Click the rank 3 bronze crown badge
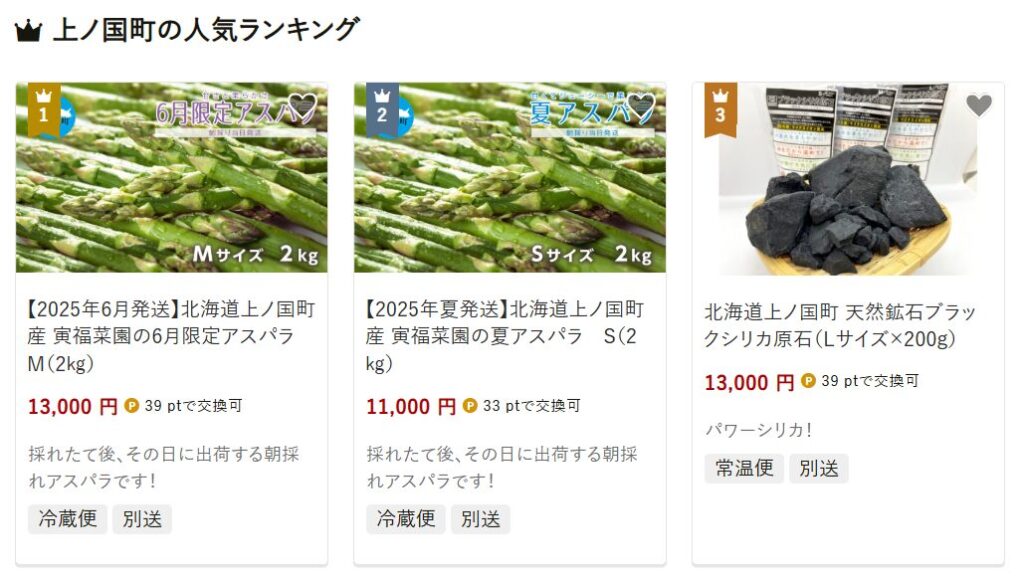 point(720,108)
